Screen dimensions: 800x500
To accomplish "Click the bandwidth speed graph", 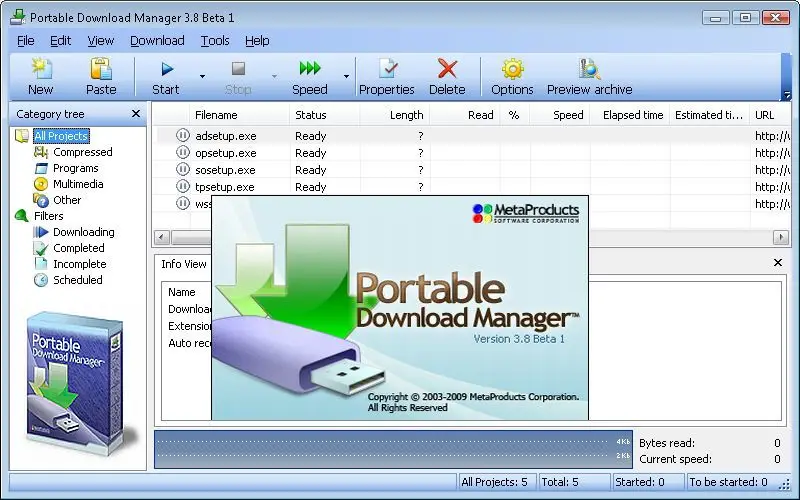I will point(393,449).
